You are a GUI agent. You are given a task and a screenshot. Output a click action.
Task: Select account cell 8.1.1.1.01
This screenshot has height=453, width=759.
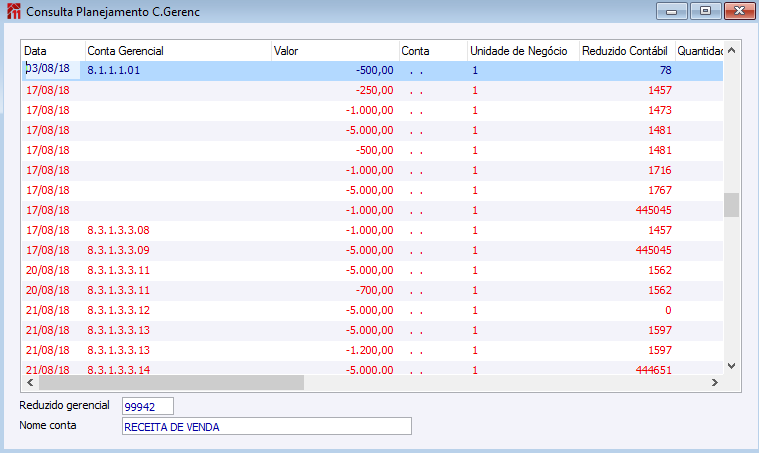click(114, 70)
